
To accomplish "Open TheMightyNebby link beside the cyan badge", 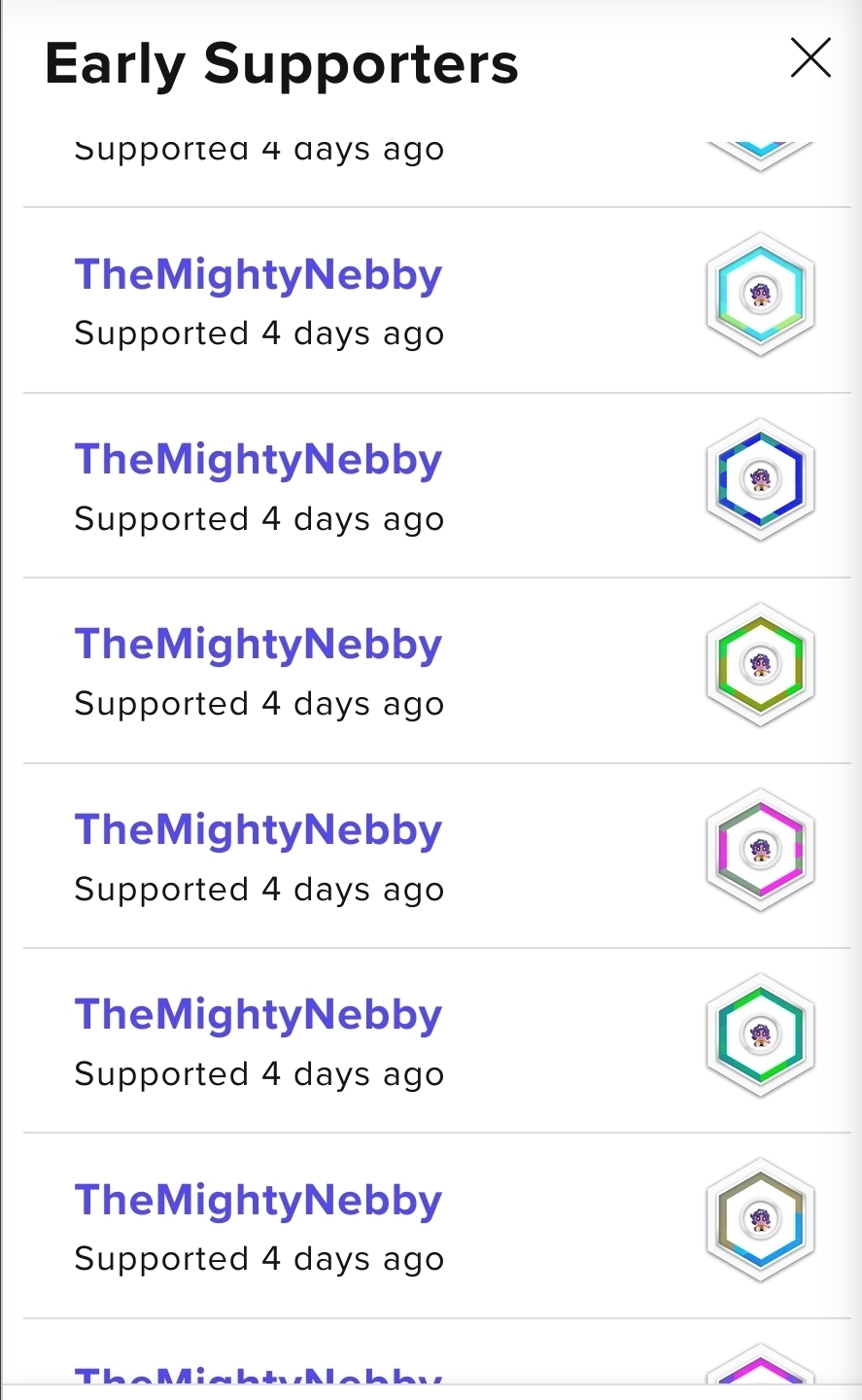I will pyautogui.click(x=259, y=275).
